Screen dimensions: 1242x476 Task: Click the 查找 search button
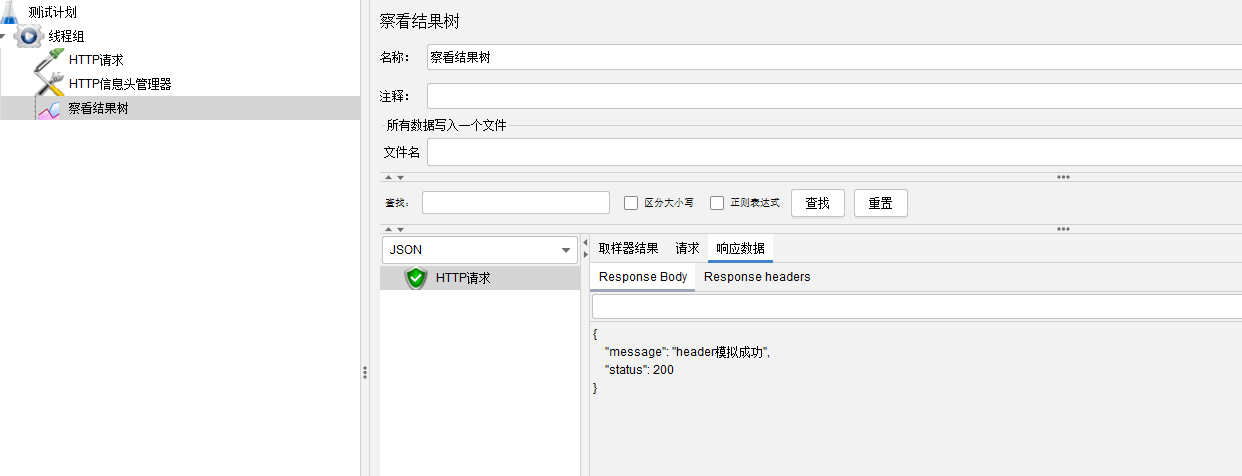pyautogui.click(x=818, y=203)
